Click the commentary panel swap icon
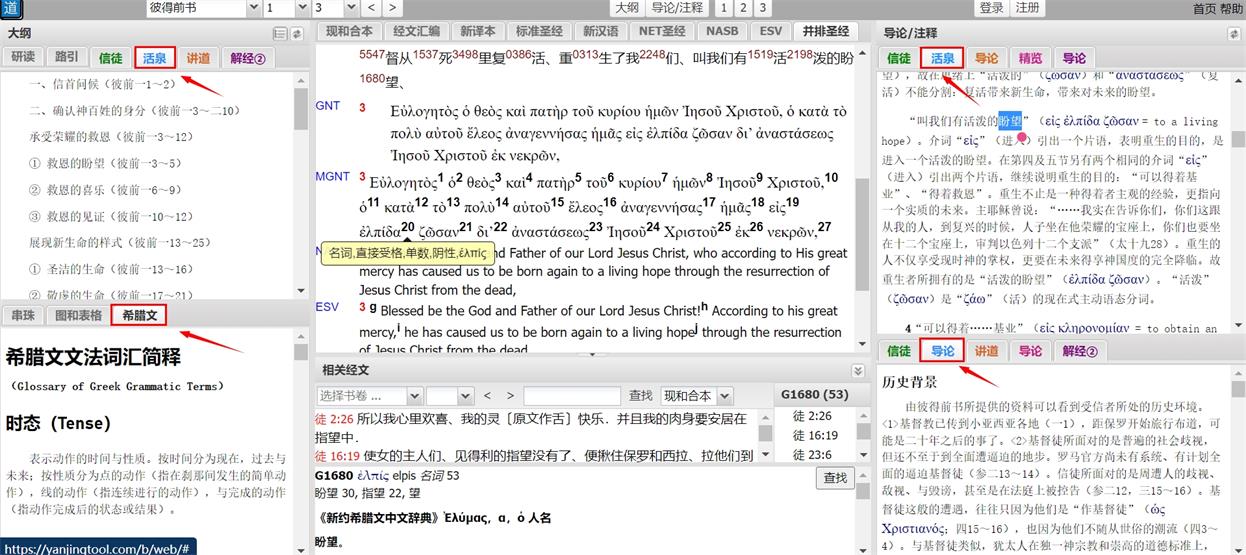Screen dimensions: 1246x555 coord(1235,33)
